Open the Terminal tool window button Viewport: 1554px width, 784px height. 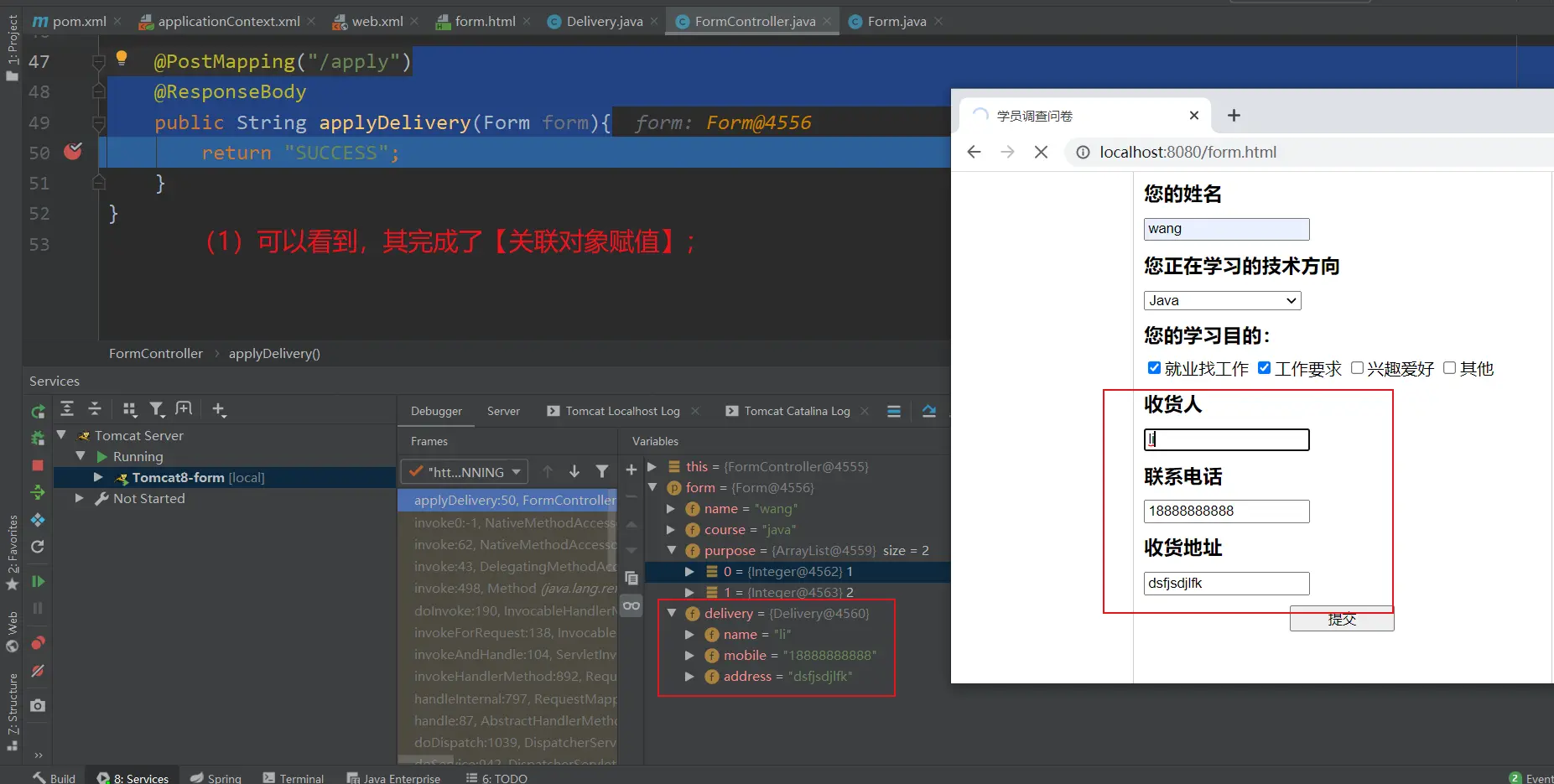click(x=294, y=778)
